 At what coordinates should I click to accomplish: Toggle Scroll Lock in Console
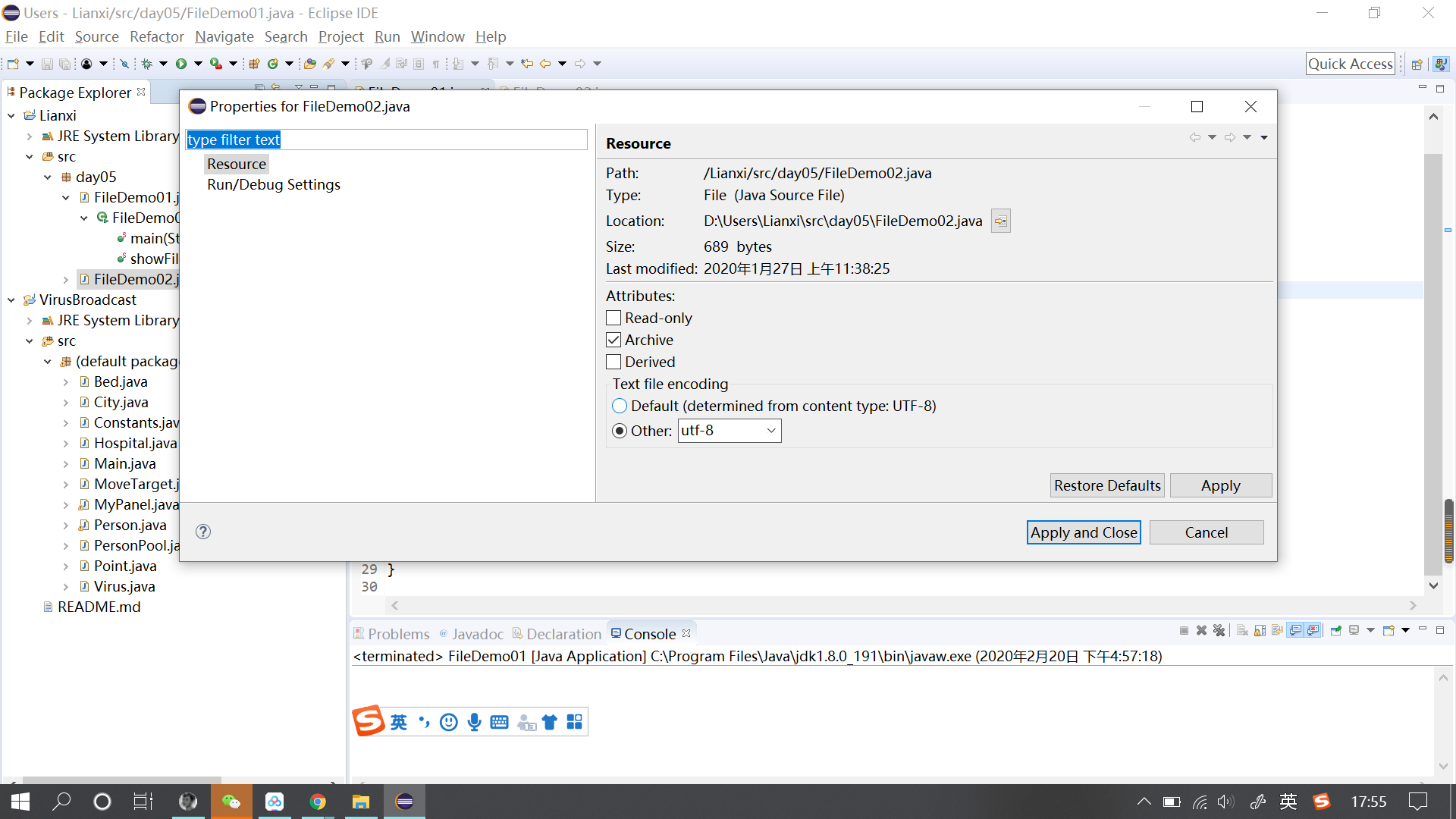(1260, 631)
